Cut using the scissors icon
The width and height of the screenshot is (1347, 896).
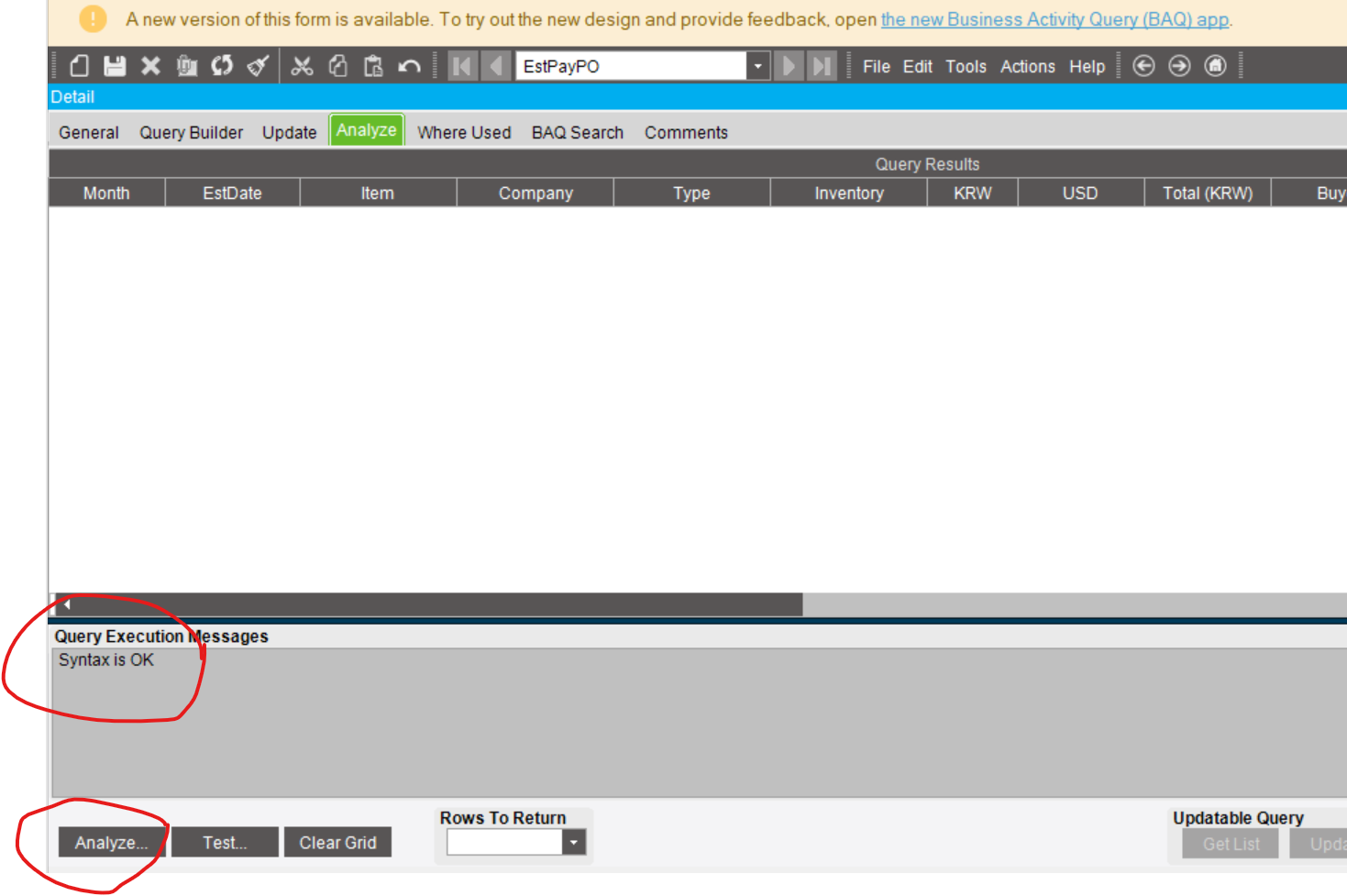[302, 66]
